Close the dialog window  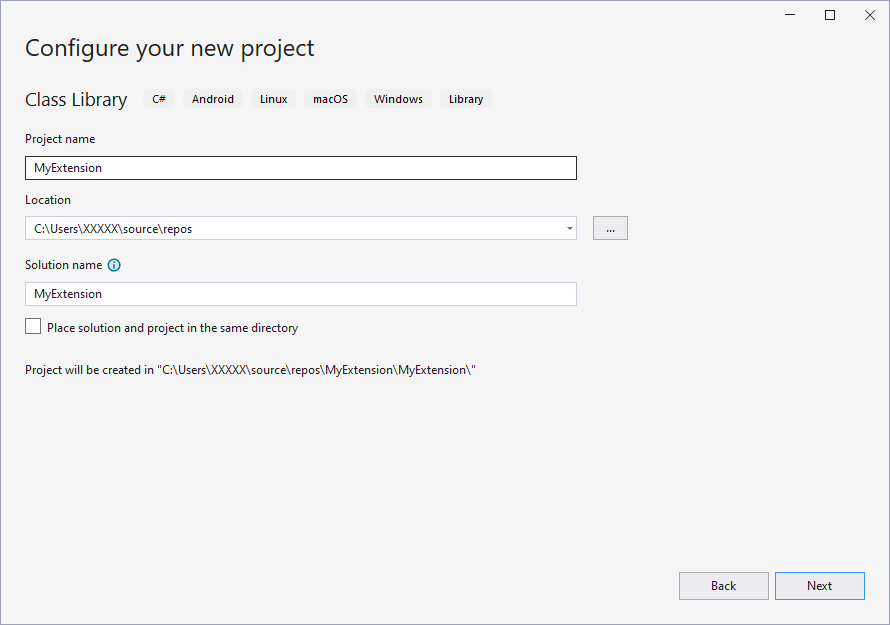[870, 15]
